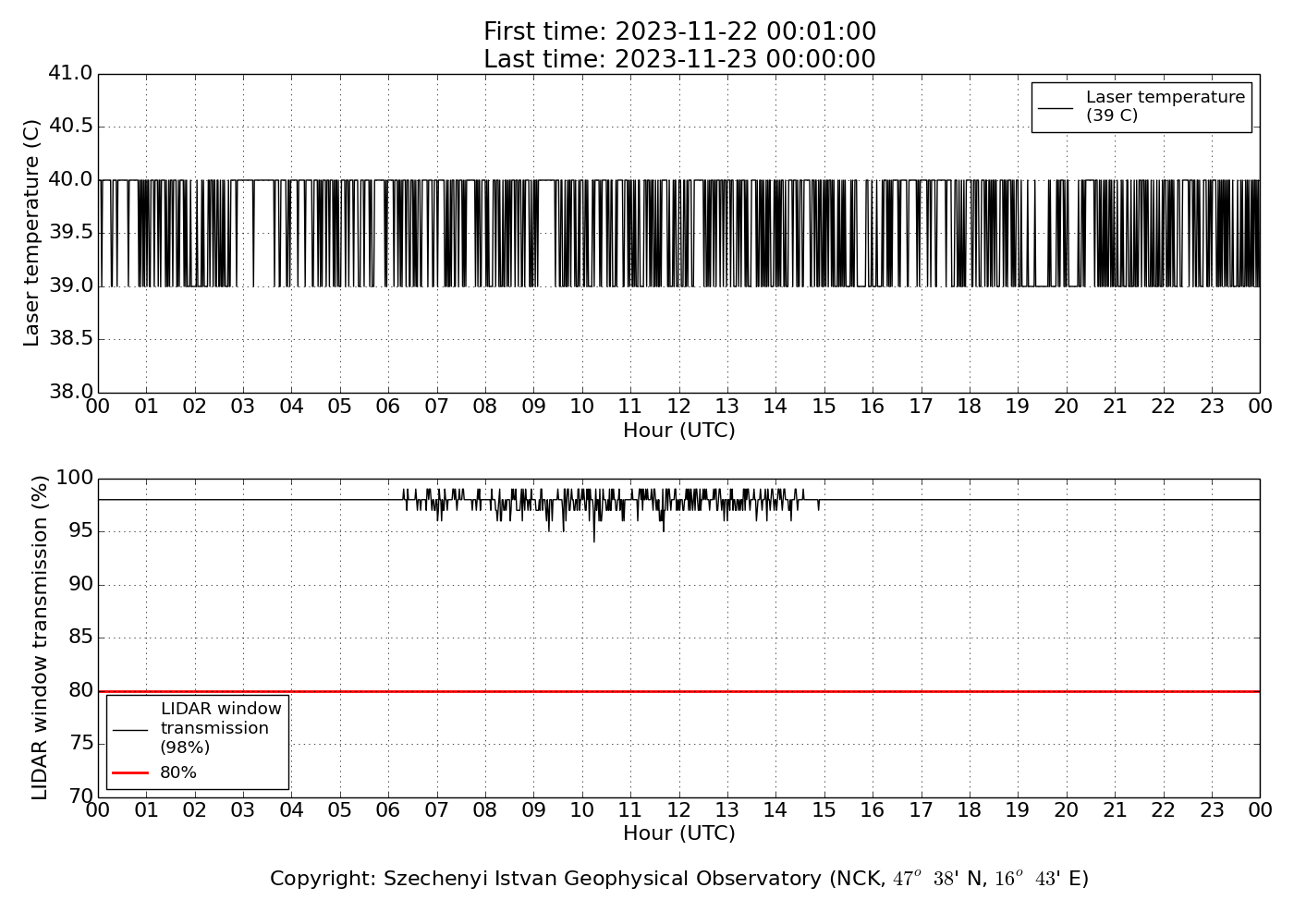Click the red 80% threshold line in the LIDAR plot
Screen dimensions: 1294x924
pyautogui.click(x=679, y=691)
